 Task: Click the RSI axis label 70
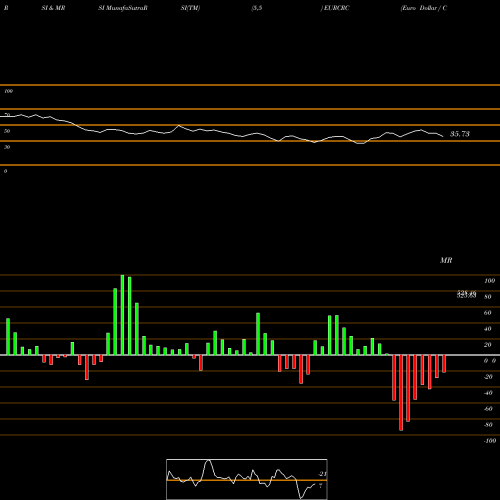point(7,115)
